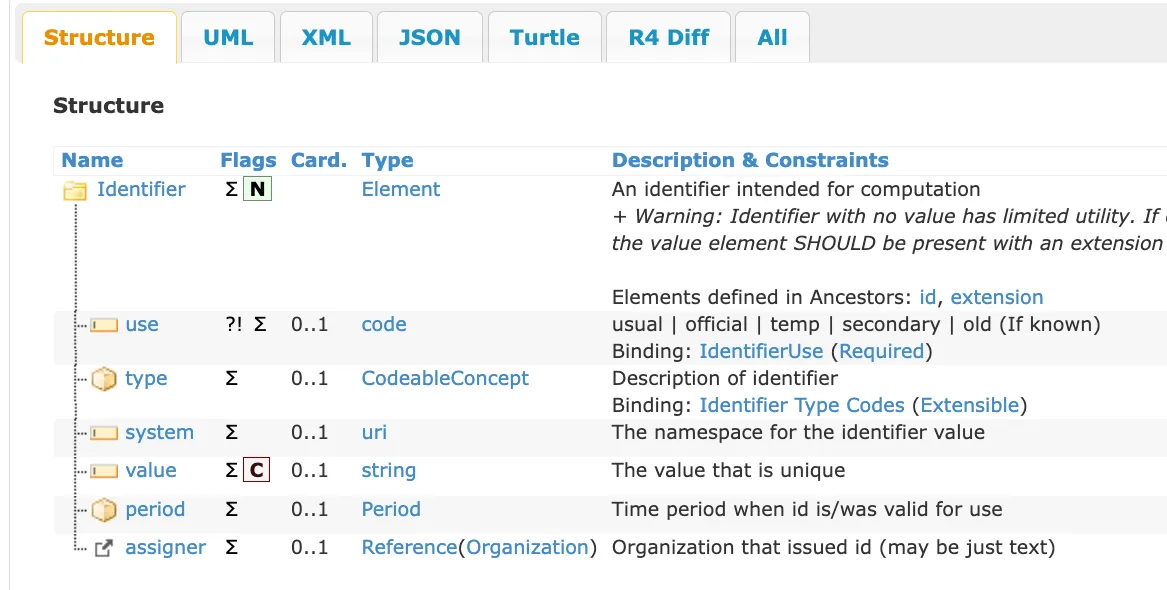This screenshot has height=590, width=1167.
Task: Click the Name column header
Action: click(91, 160)
